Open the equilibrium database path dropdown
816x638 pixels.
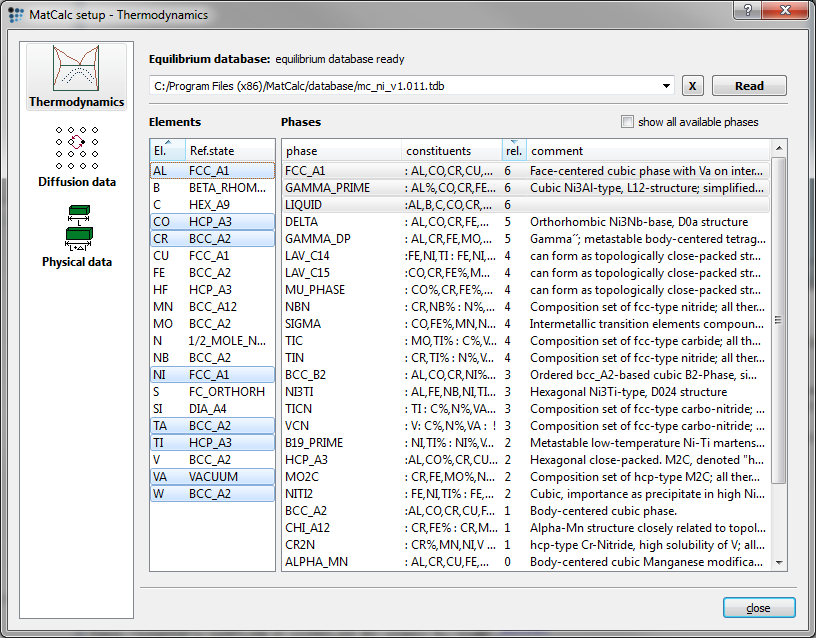(x=666, y=86)
